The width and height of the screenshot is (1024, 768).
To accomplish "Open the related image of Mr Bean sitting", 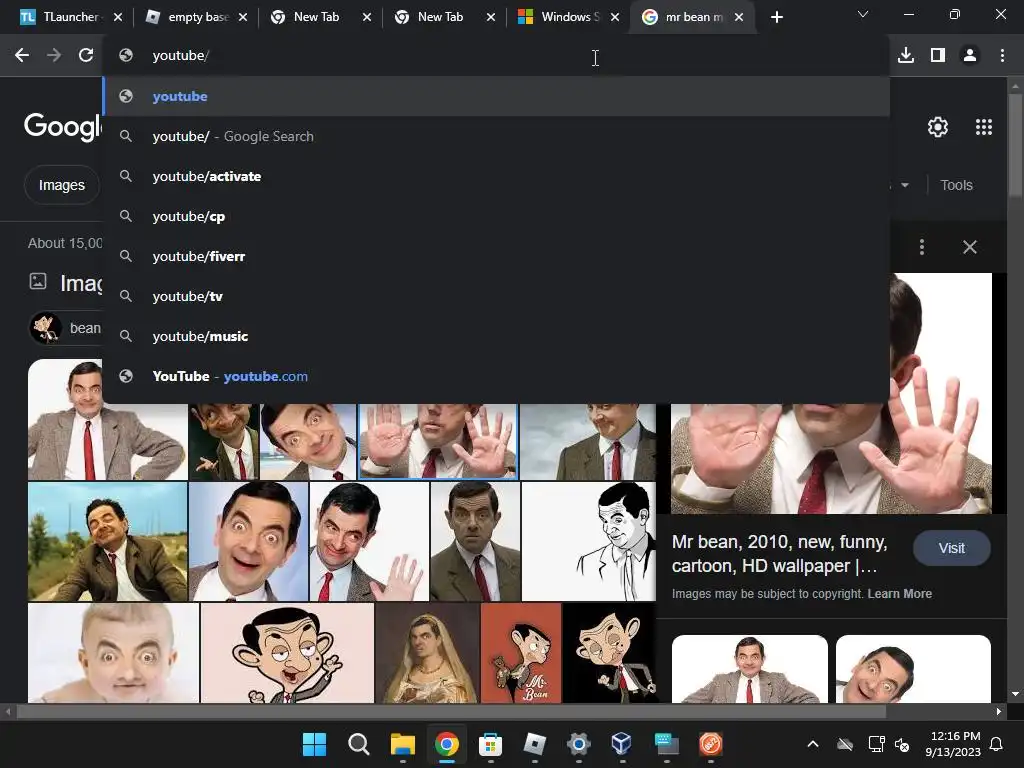I will pos(749,669).
